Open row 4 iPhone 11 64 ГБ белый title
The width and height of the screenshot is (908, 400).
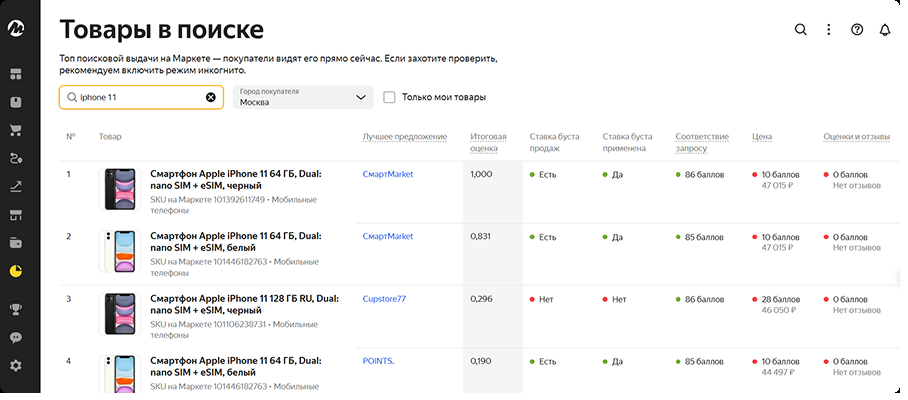(236, 366)
